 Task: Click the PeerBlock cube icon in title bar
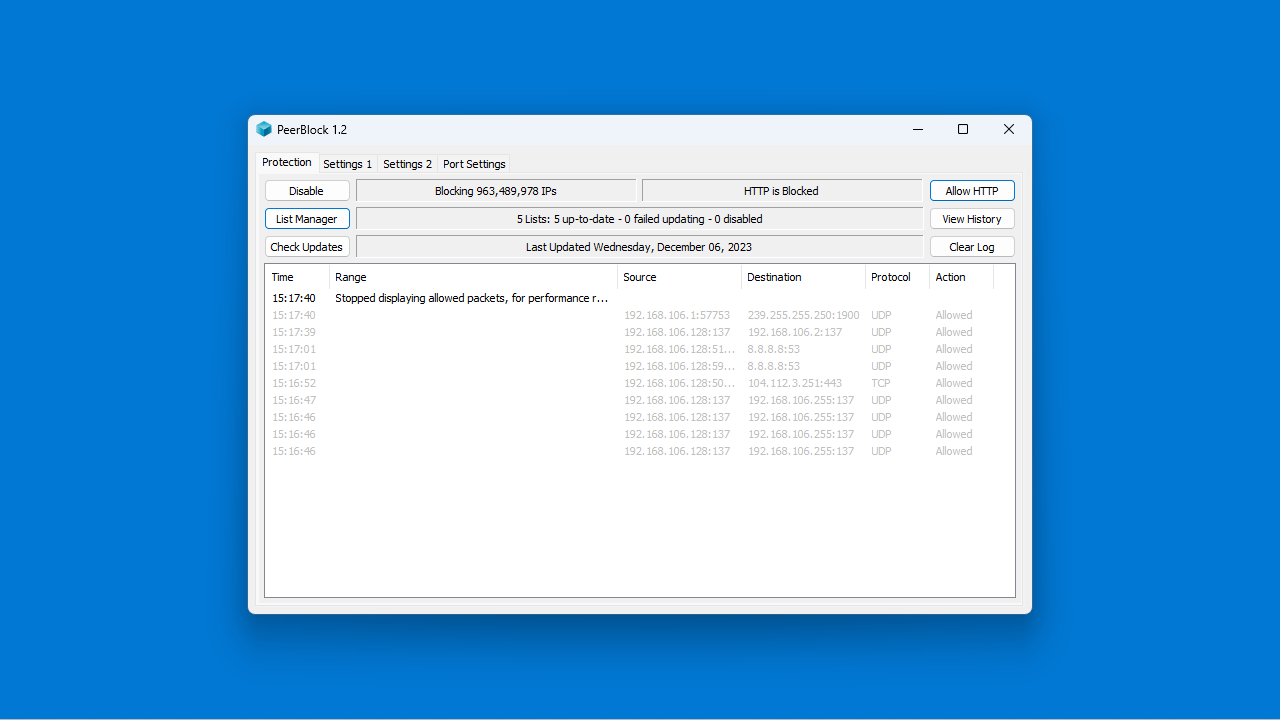(264, 129)
